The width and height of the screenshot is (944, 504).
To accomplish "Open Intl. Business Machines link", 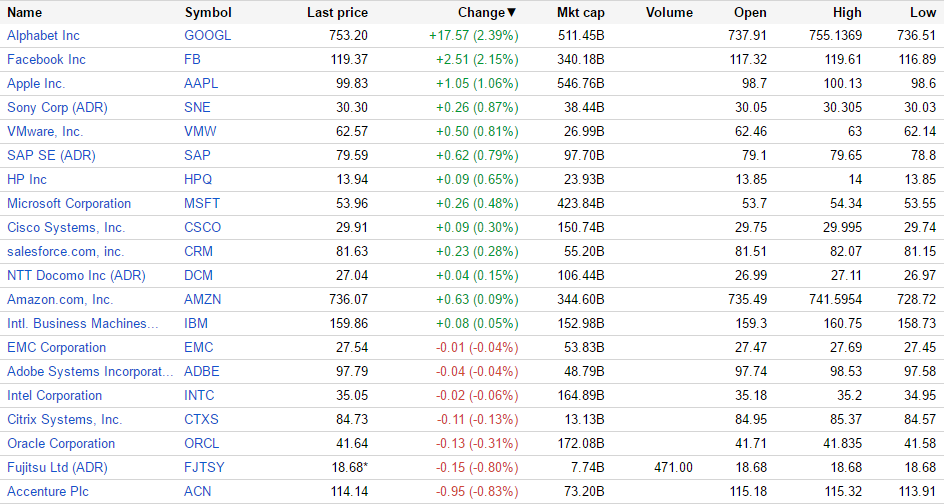I will pos(83,323).
